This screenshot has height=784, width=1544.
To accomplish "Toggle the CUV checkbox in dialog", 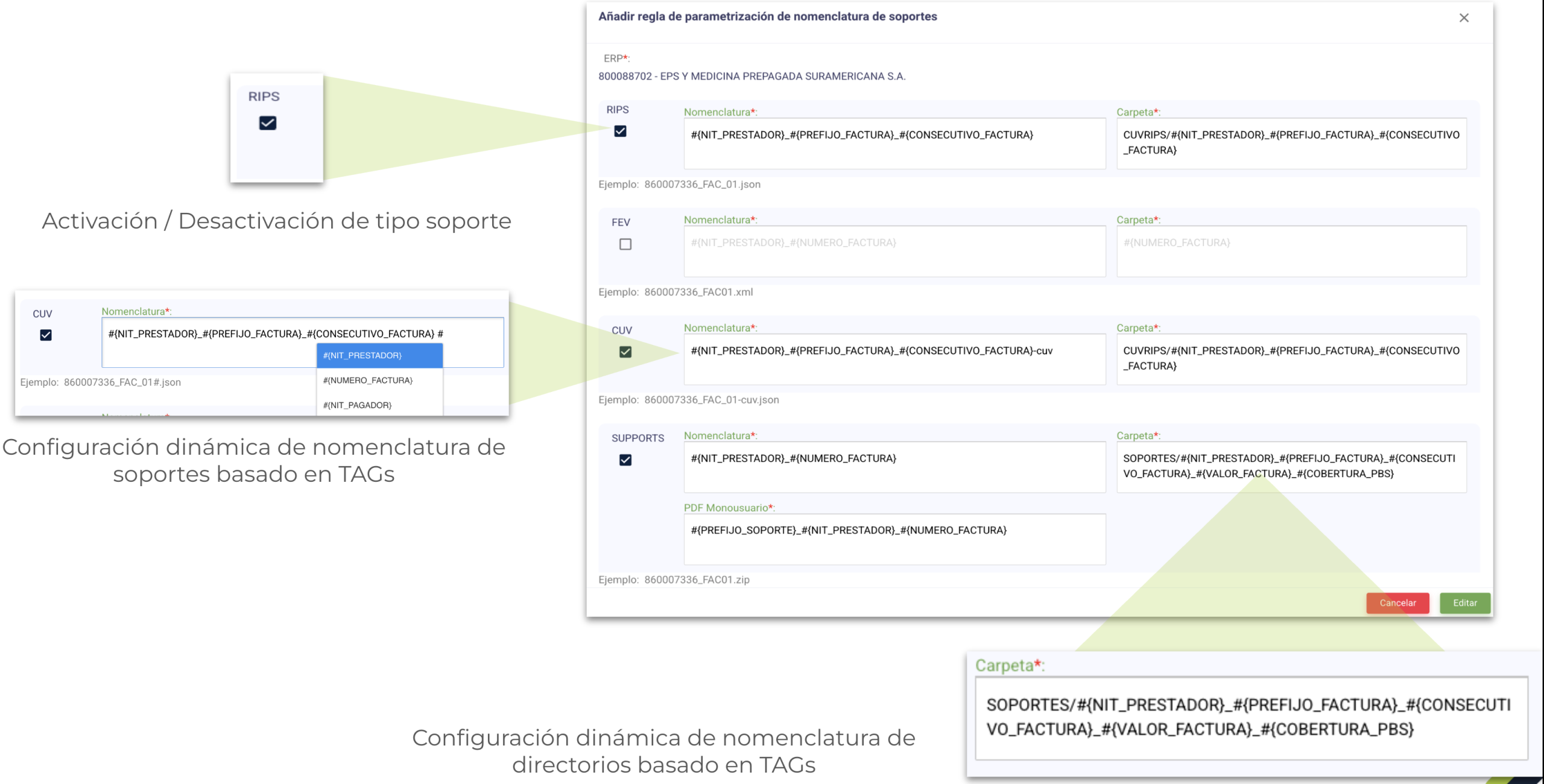I will 625,352.
